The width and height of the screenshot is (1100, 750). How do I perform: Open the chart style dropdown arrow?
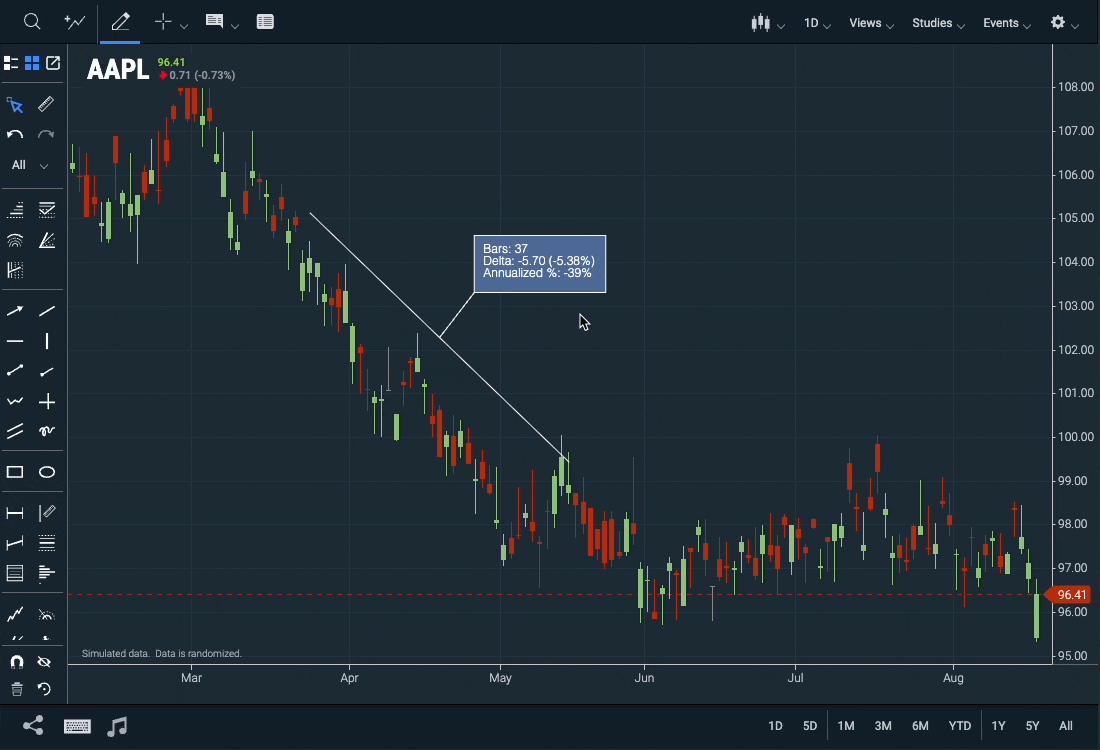(x=781, y=26)
